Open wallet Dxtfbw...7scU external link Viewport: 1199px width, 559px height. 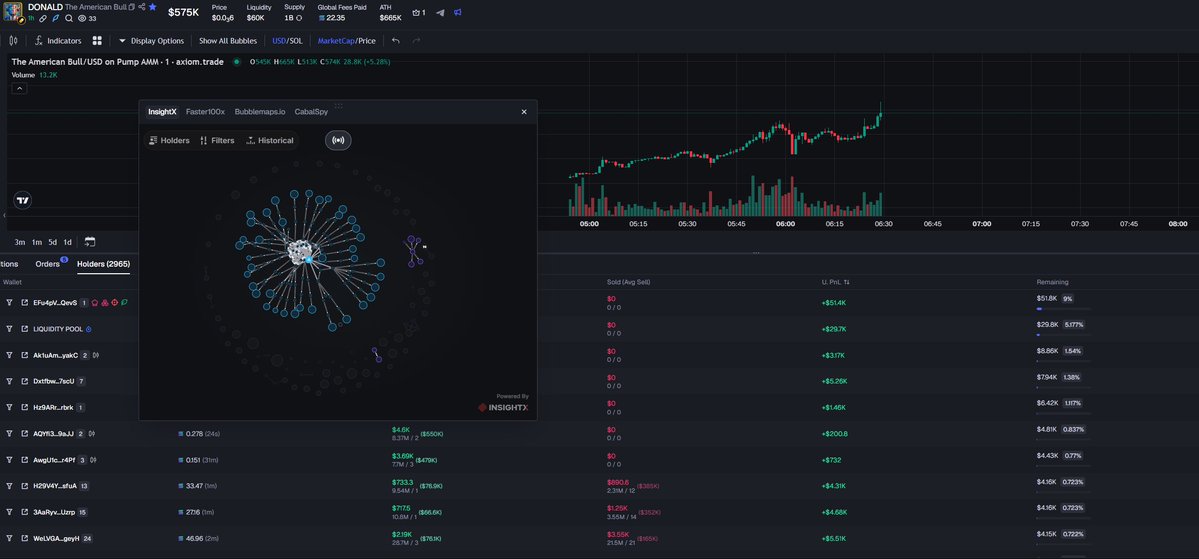tap(24, 381)
